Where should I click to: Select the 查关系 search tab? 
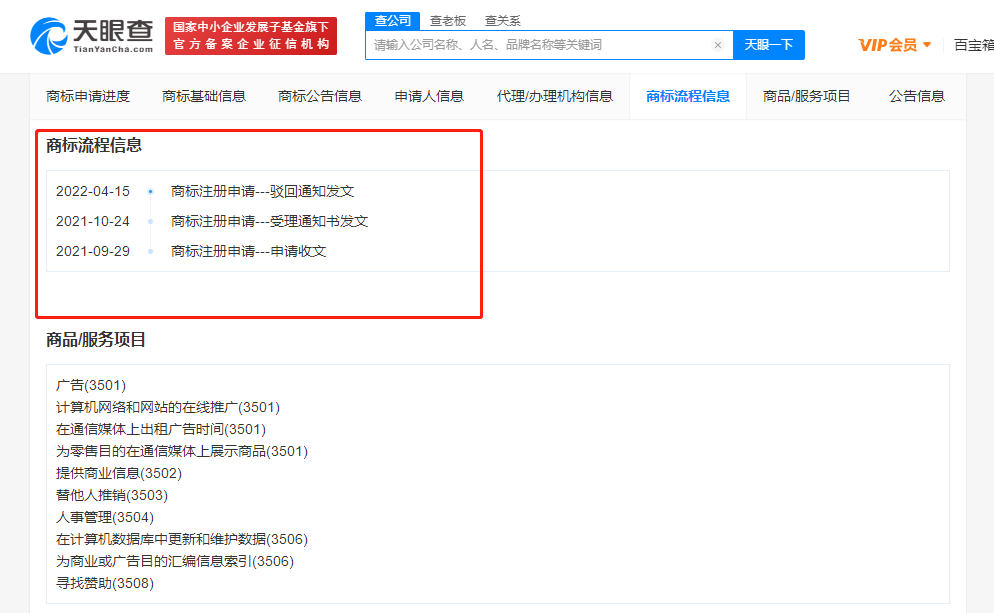coord(503,21)
